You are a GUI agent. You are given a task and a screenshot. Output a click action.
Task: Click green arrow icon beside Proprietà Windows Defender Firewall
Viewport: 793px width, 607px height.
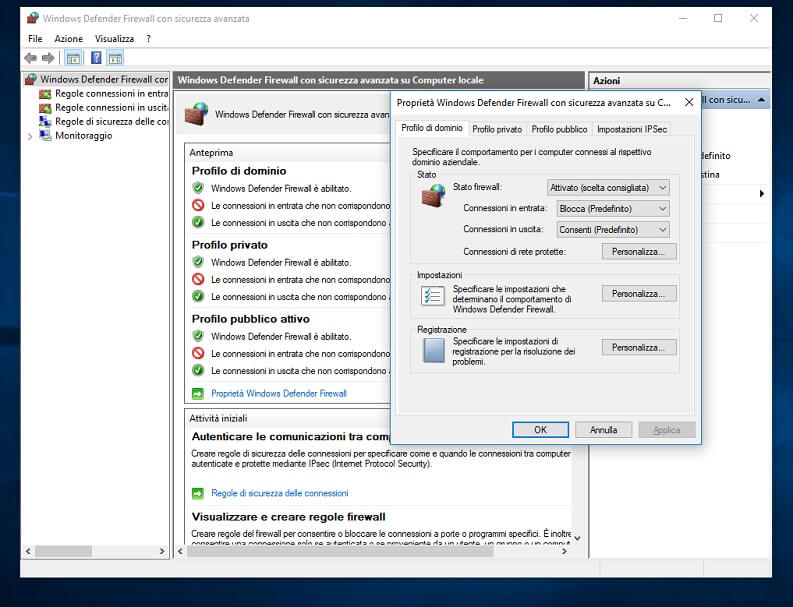[198, 394]
